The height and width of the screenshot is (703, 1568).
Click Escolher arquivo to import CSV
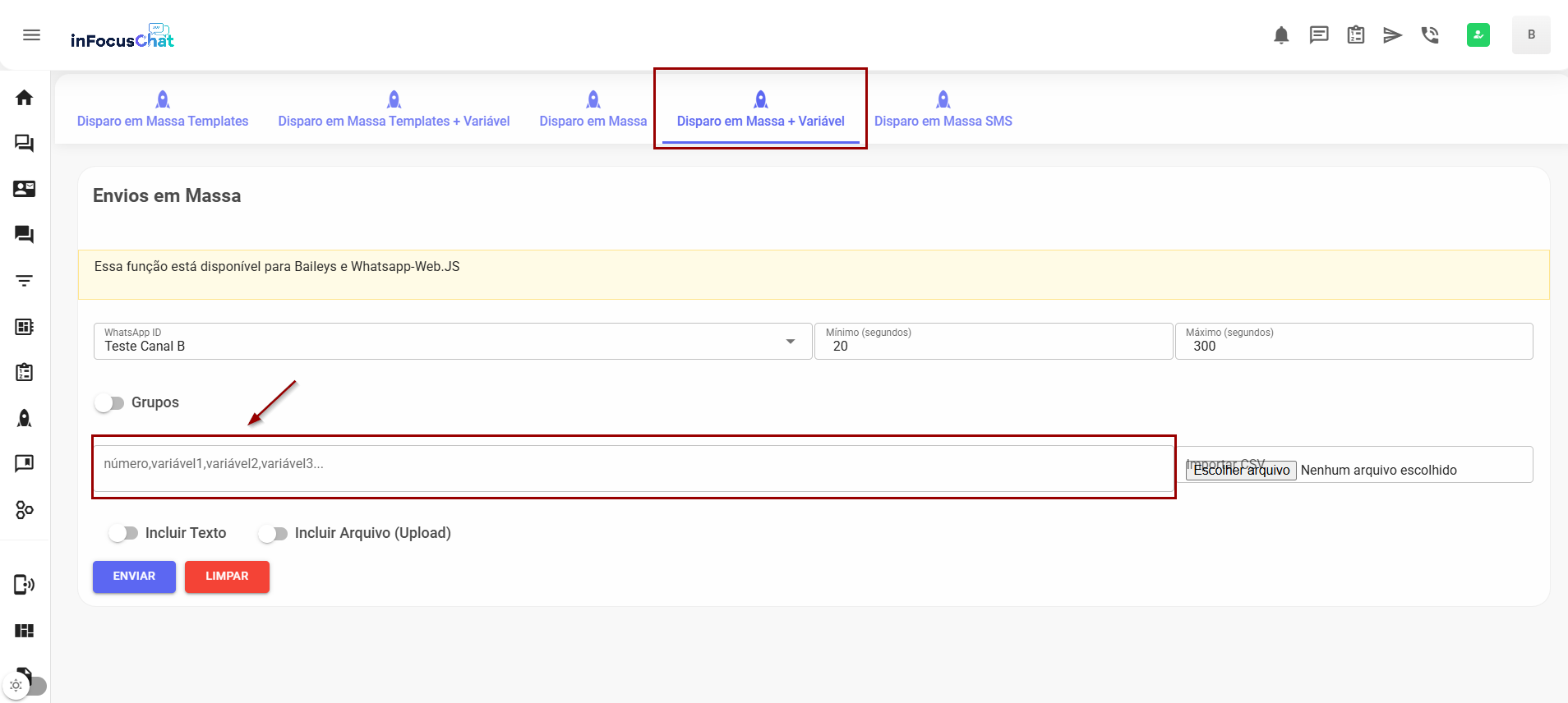[x=1241, y=471]
